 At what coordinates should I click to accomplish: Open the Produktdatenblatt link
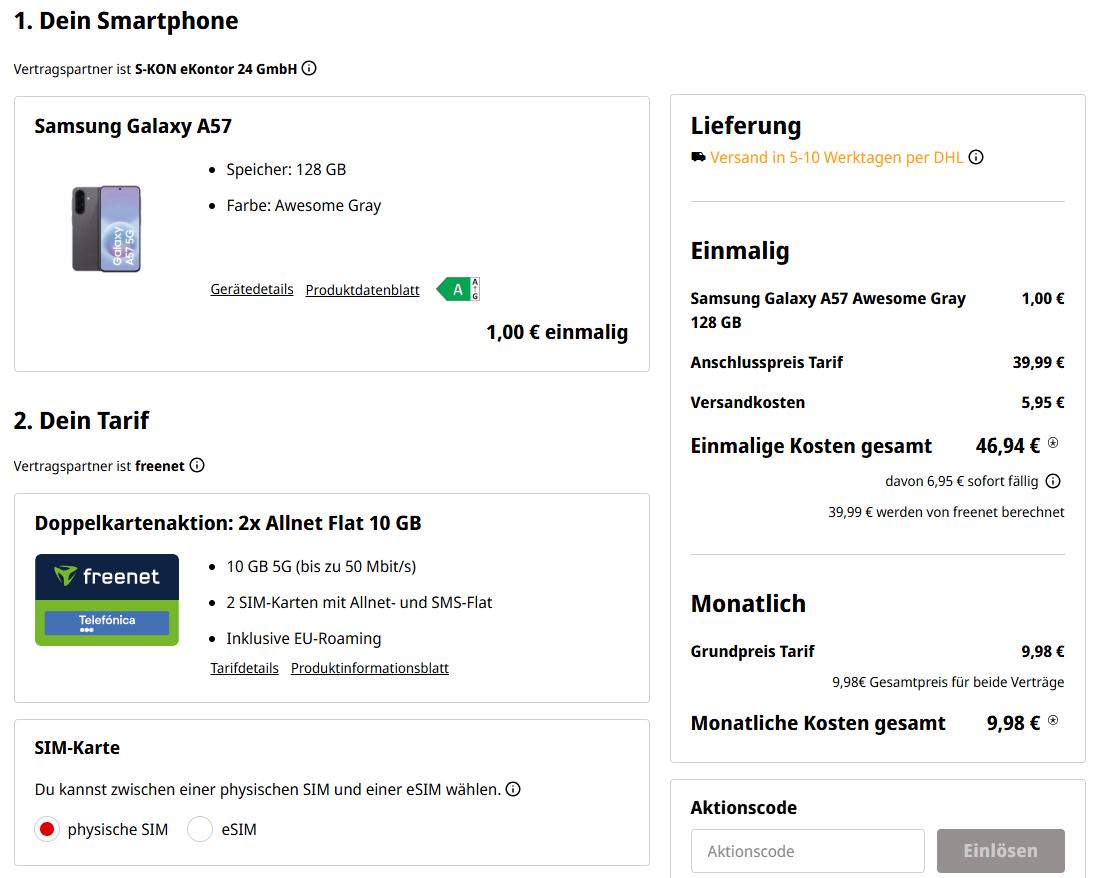362,290
